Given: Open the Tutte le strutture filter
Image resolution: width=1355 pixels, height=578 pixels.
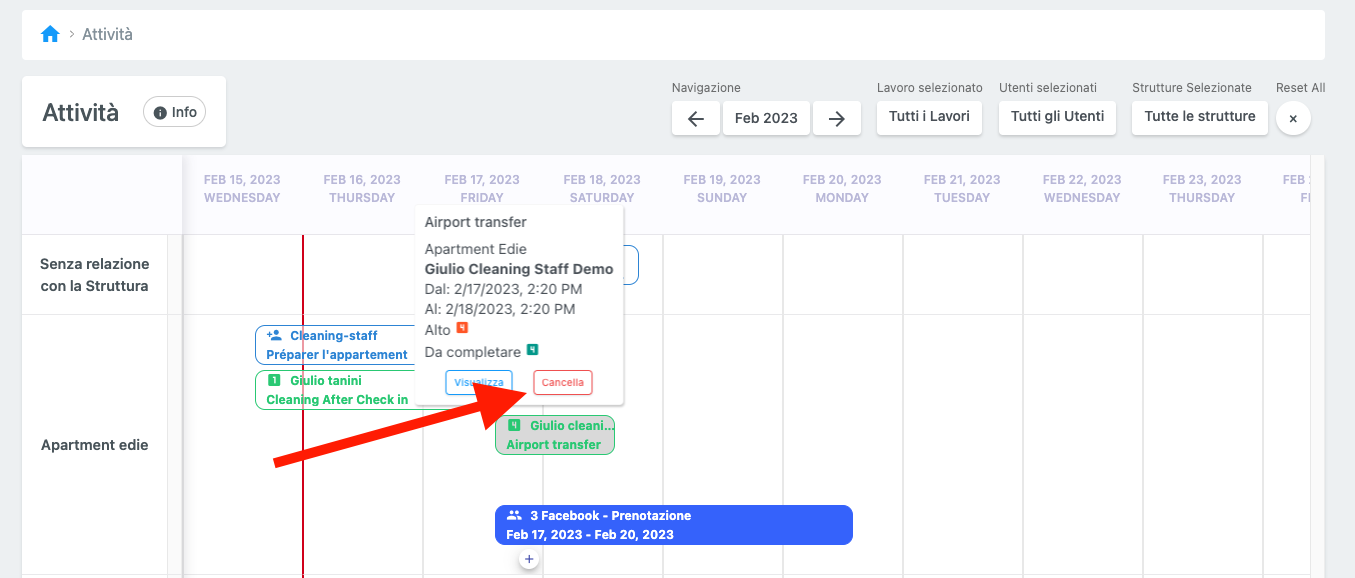Looking at the screenshot, I should tap(1199, 117).
